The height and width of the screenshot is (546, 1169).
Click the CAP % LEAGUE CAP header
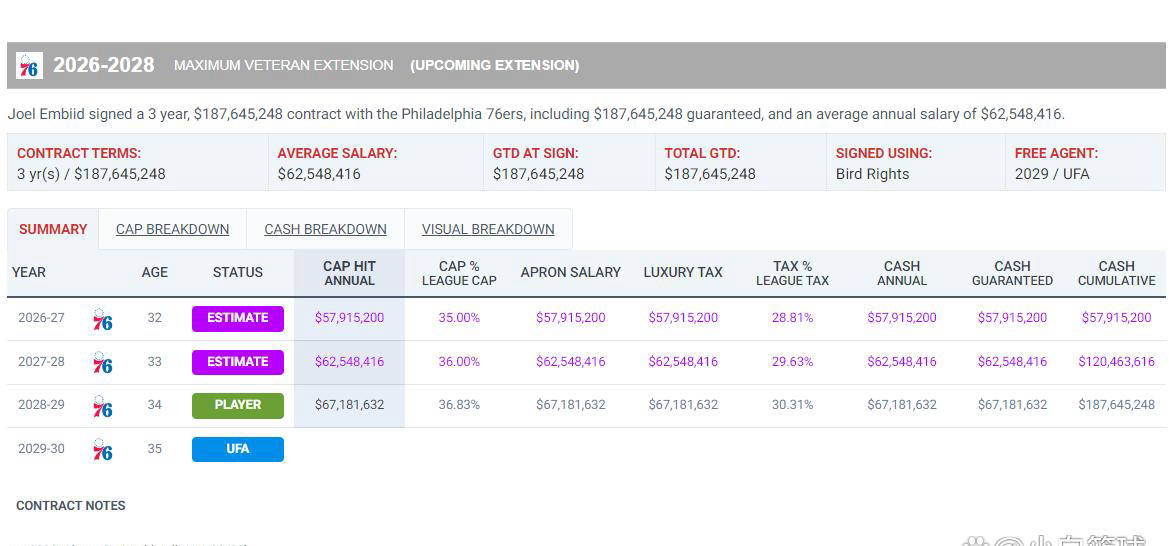pos(459,273)
